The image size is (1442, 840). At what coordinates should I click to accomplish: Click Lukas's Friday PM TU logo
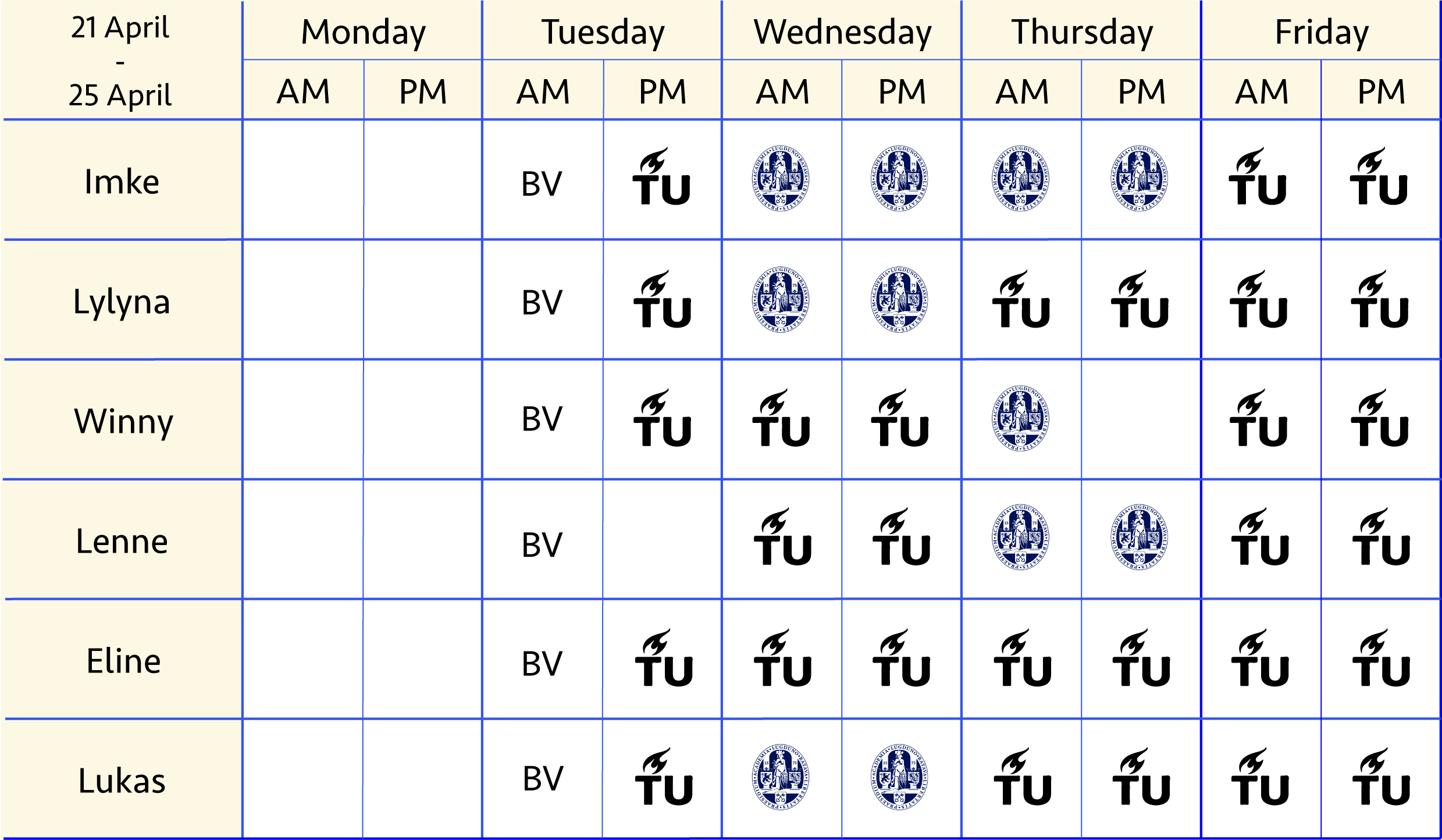pos(1382,777)
